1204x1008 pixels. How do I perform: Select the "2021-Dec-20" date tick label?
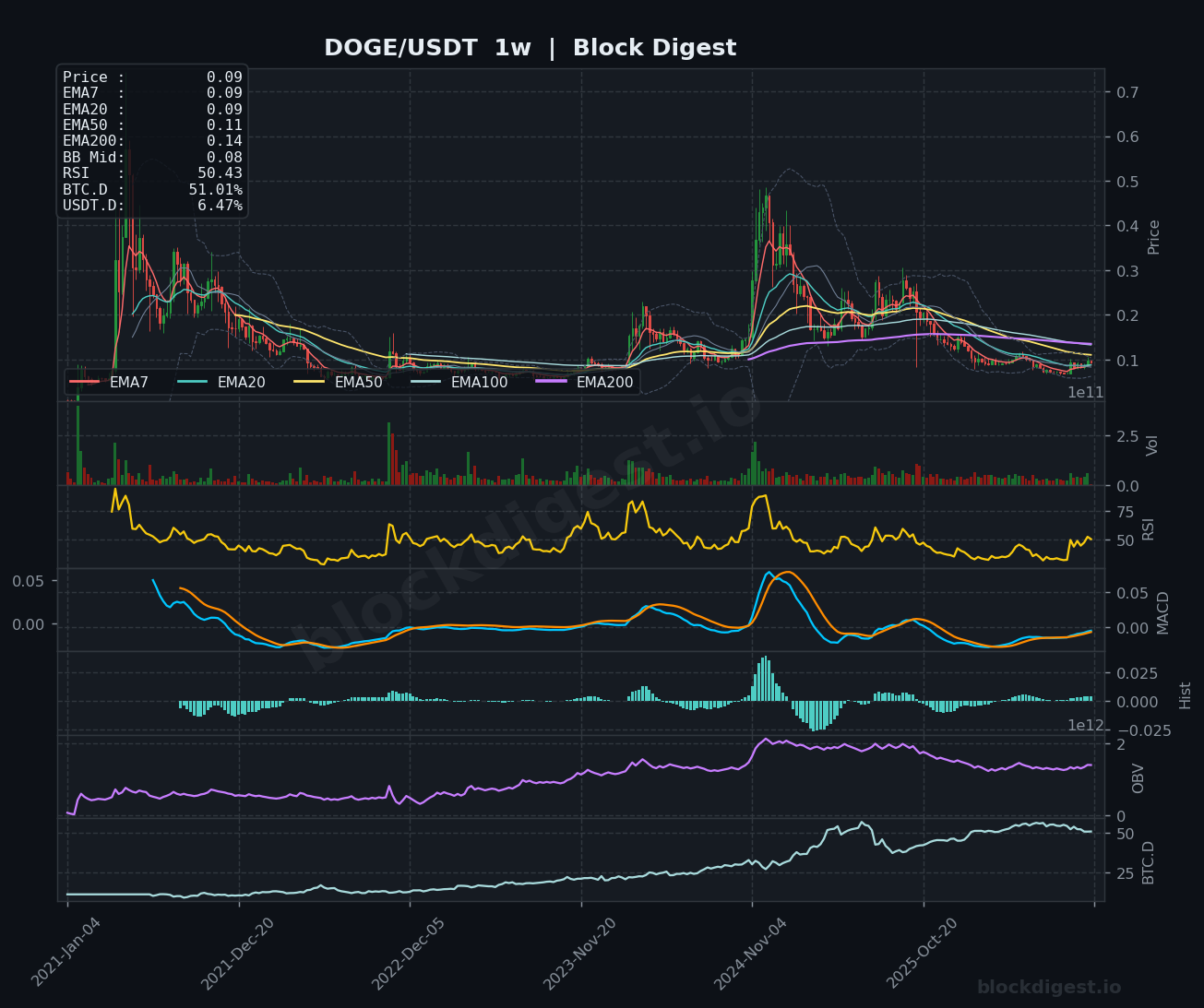click(236, 954)
